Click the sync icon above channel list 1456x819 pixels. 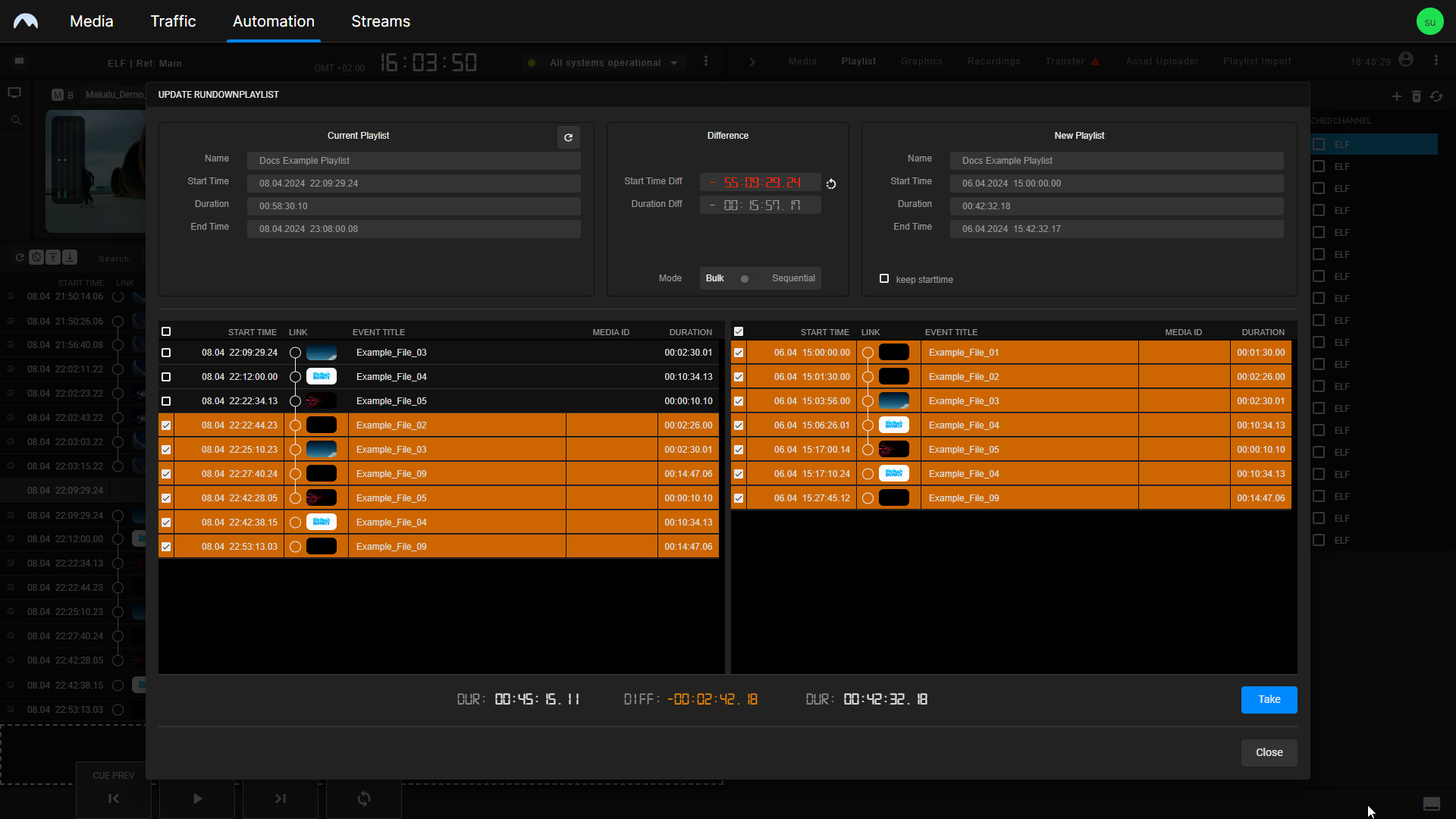click(1436, 96)
